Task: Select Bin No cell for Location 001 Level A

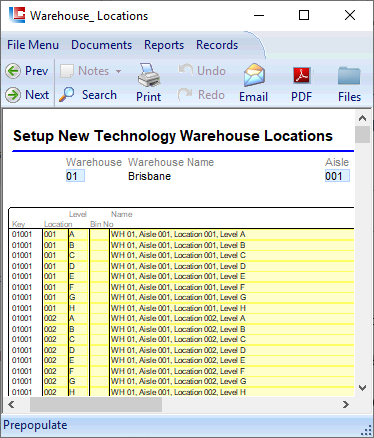Action: tap(99, 234)
